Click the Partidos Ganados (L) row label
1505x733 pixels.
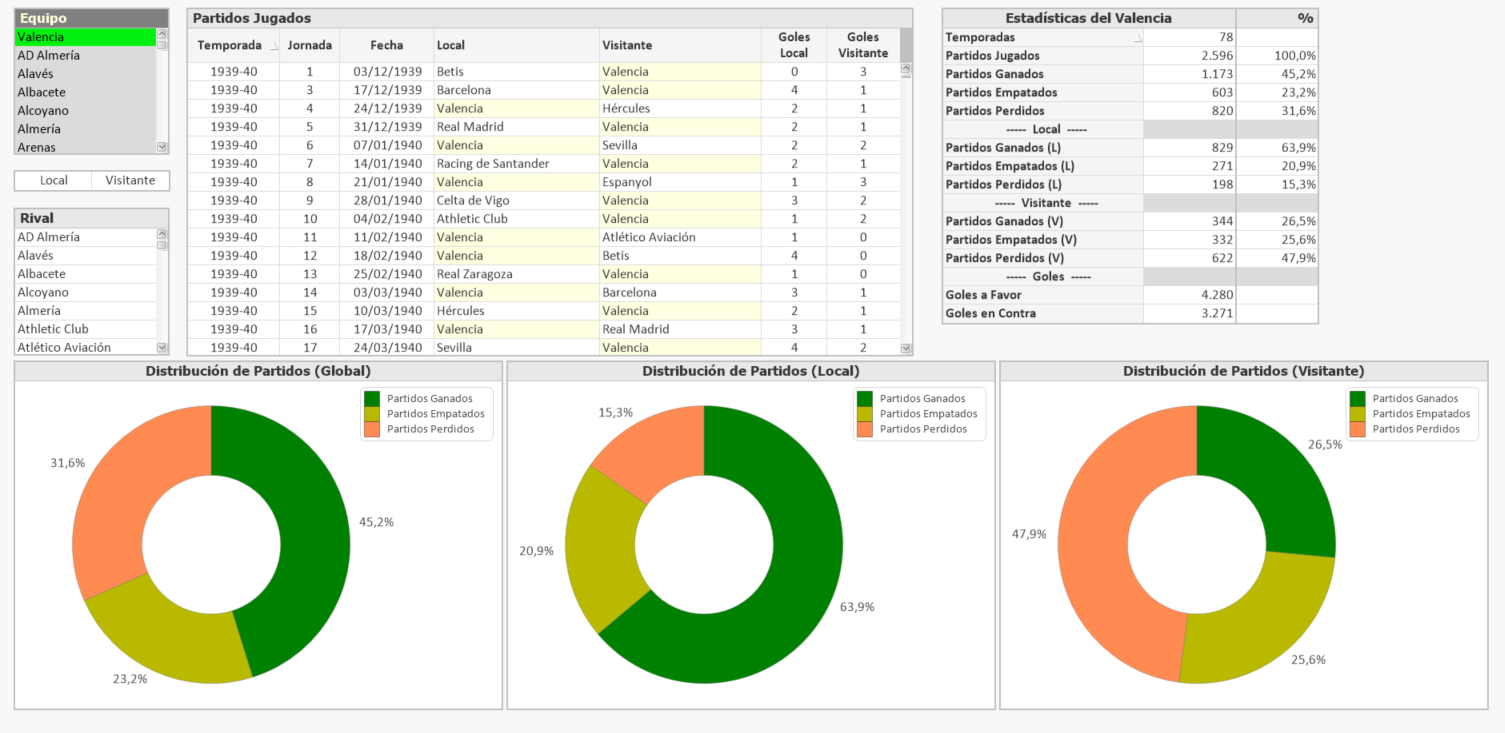coord(1043,148)
